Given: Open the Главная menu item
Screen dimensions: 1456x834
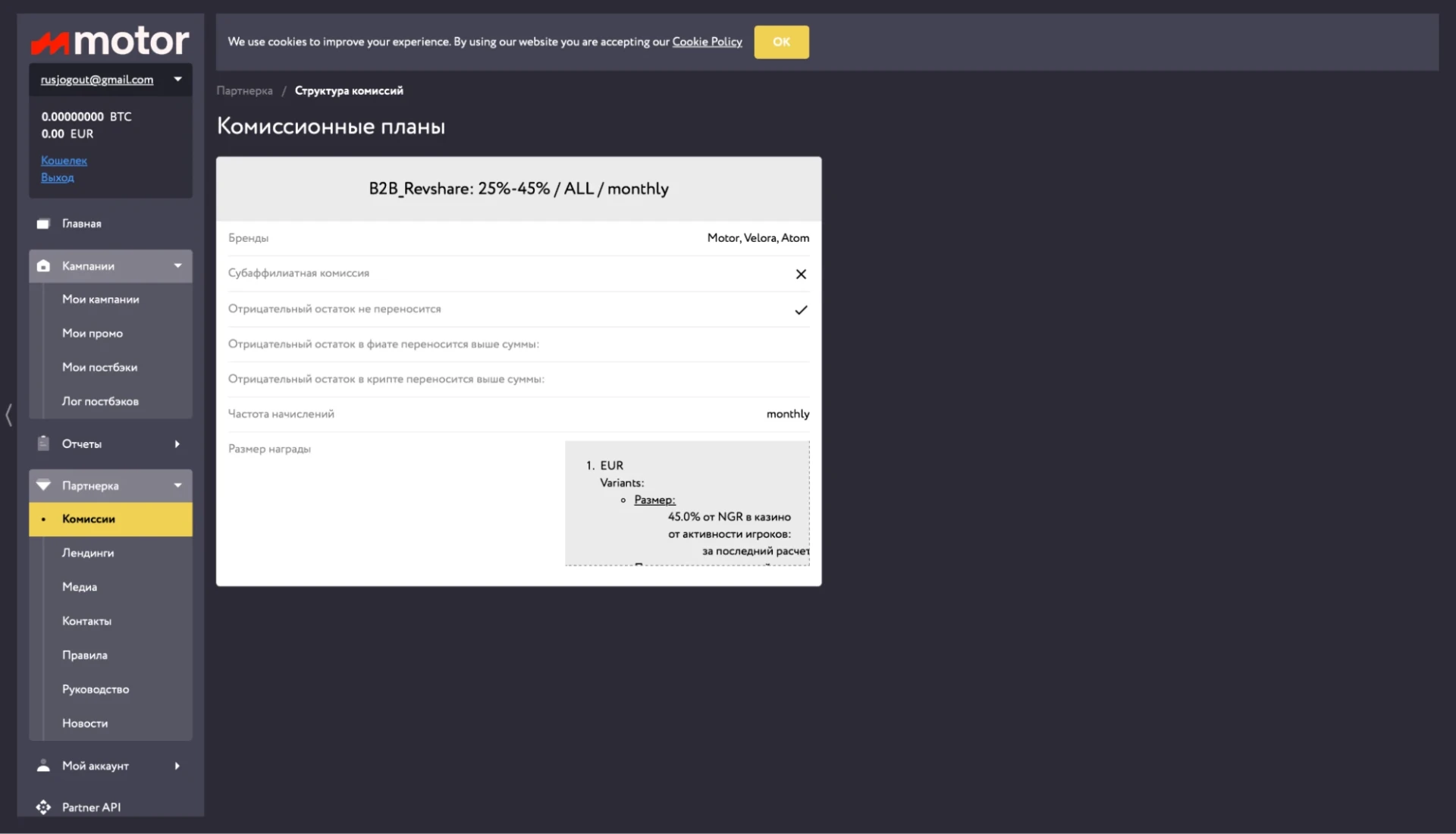Looking at the screenshot, I should 111,224.
